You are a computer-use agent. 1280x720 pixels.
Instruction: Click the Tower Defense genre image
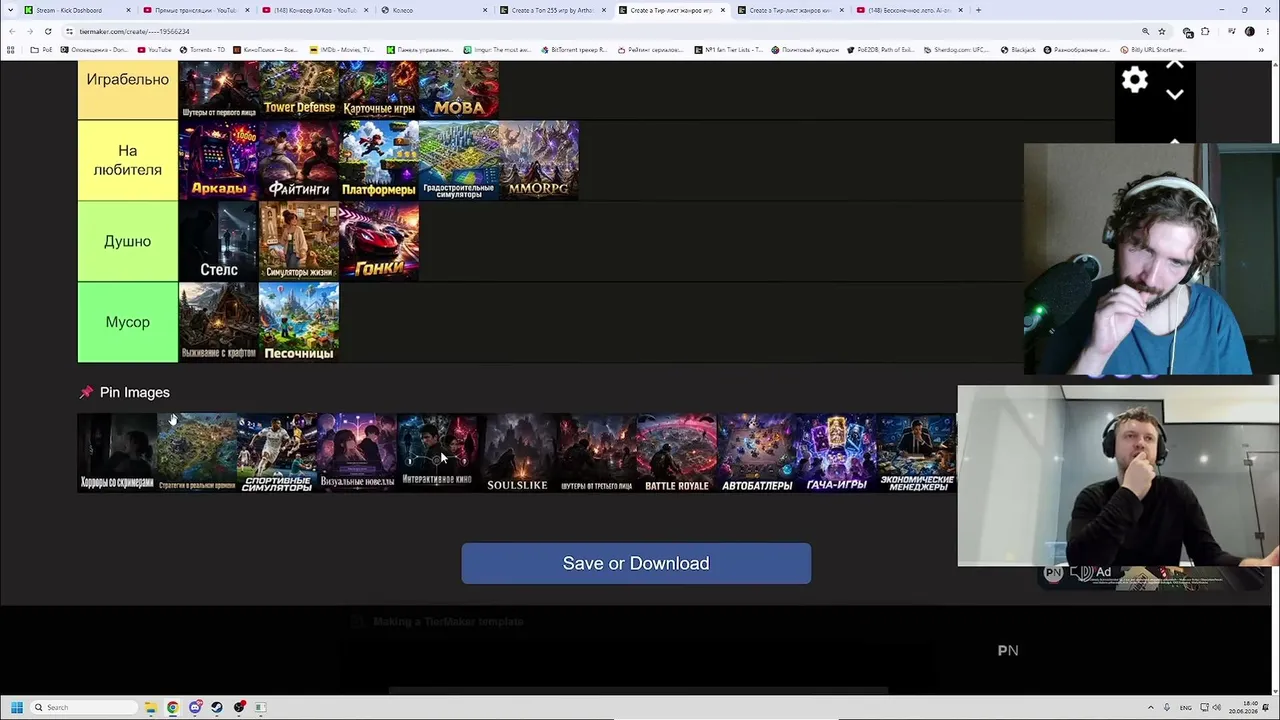[x=299, y=90]
